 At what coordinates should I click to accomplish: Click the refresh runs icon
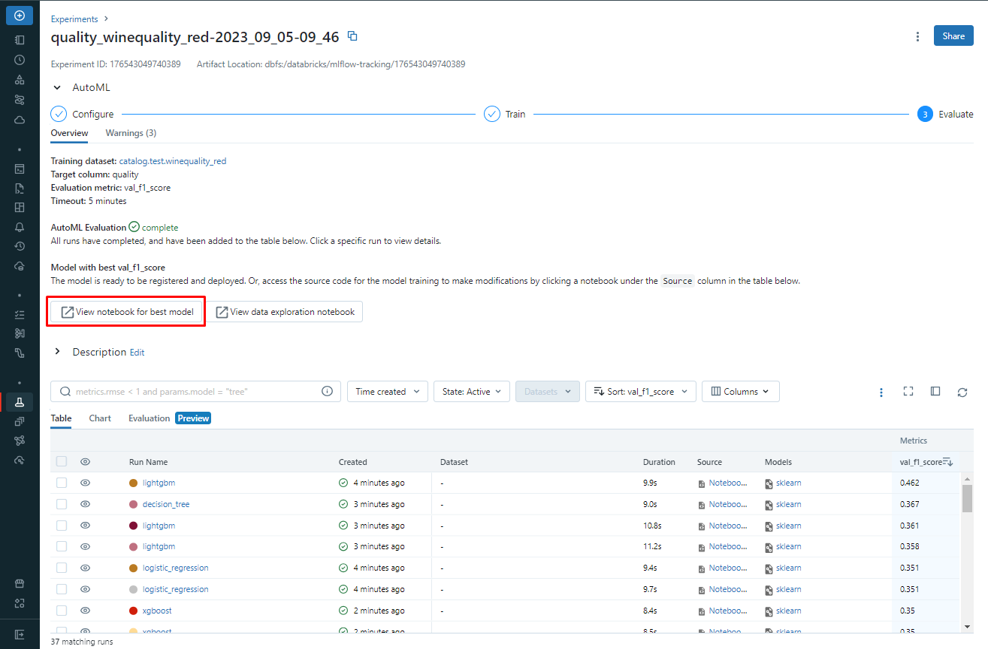pyautogui.click(x=962, y=392)
